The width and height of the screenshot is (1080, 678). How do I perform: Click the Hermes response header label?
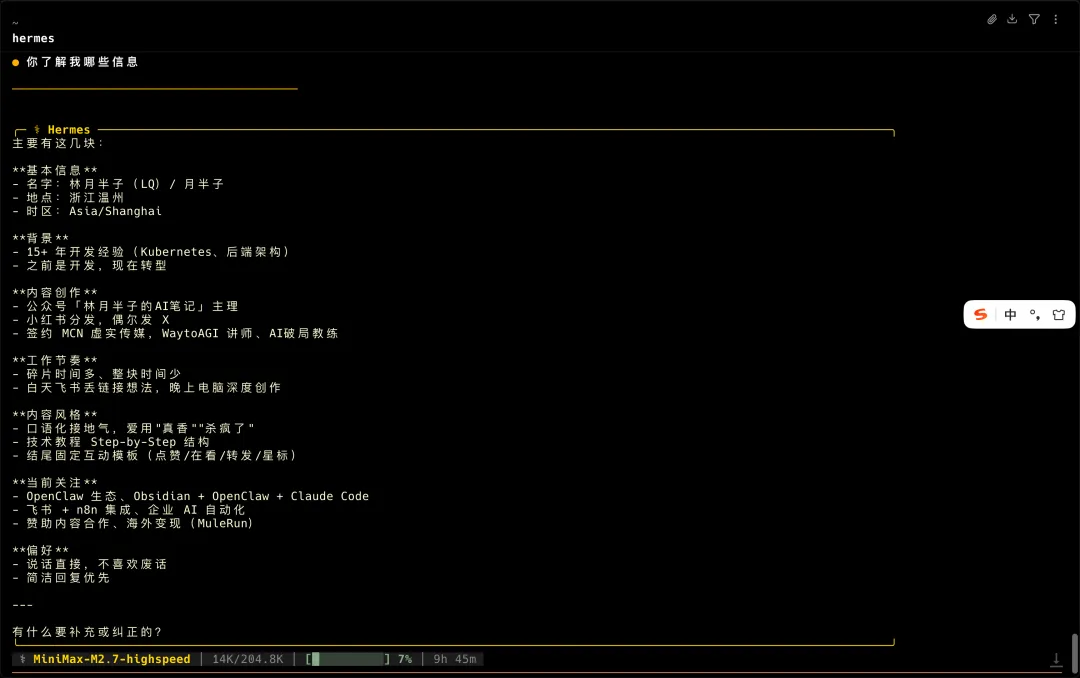(x=69, y=130)
